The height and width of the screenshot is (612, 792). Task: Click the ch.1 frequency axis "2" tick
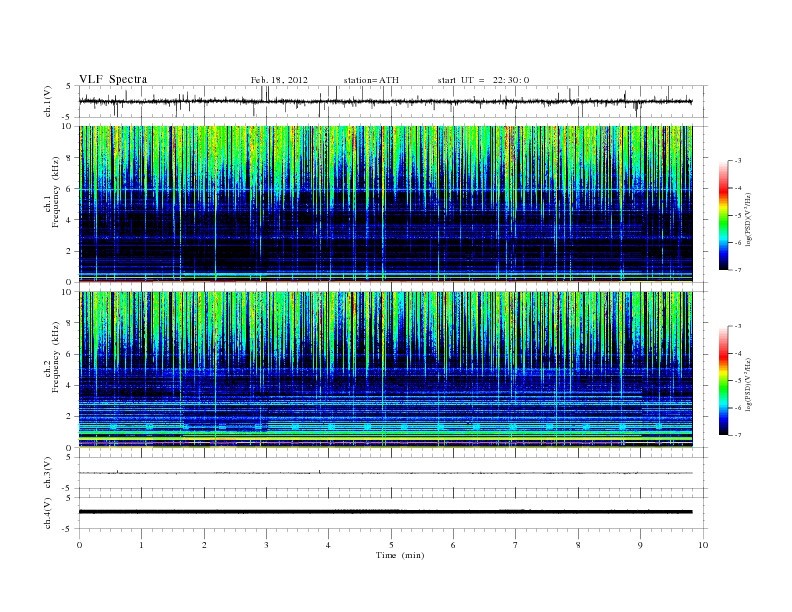point(69,251)
